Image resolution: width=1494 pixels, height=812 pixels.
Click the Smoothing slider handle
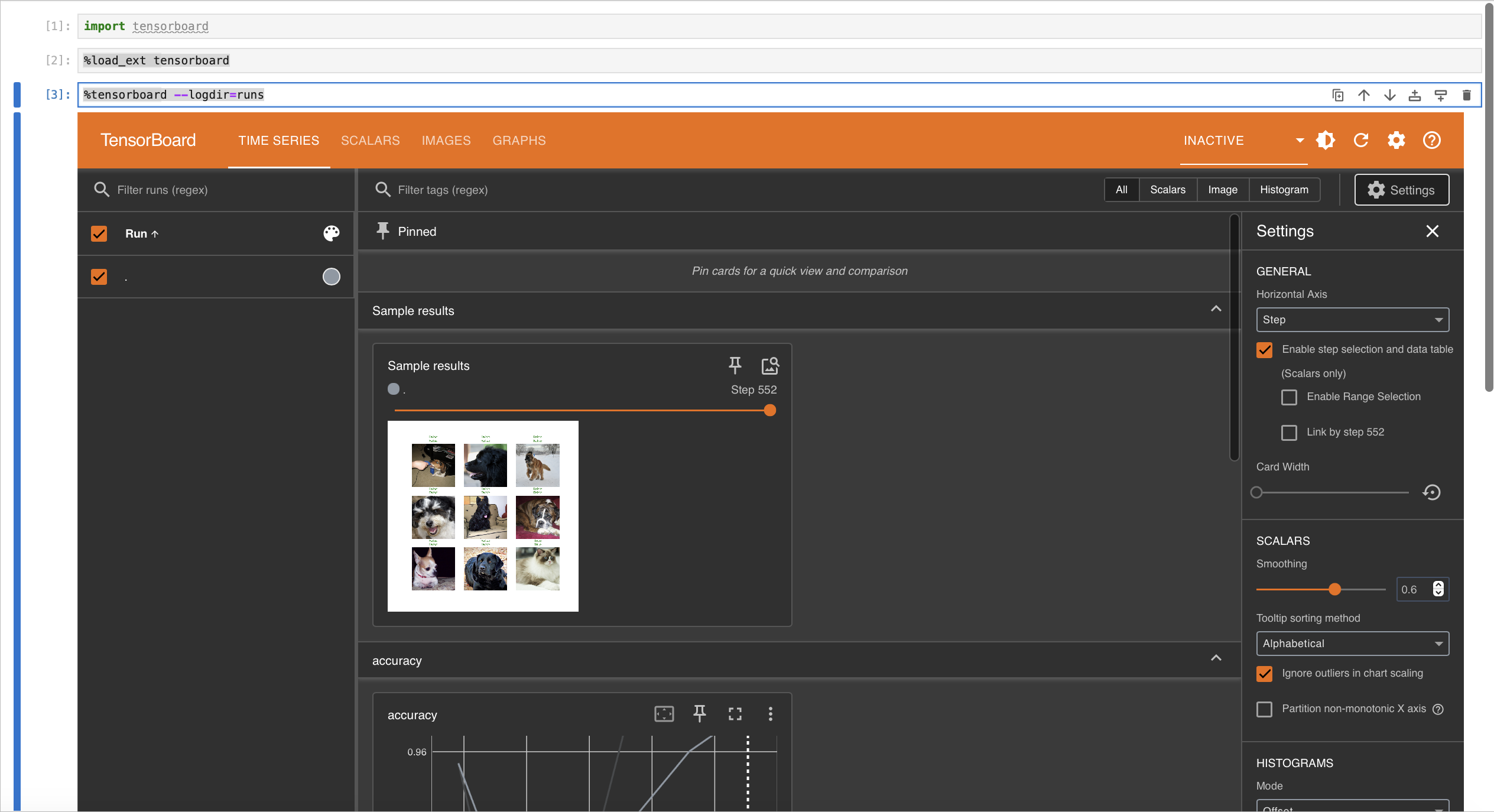point(1334,589)
